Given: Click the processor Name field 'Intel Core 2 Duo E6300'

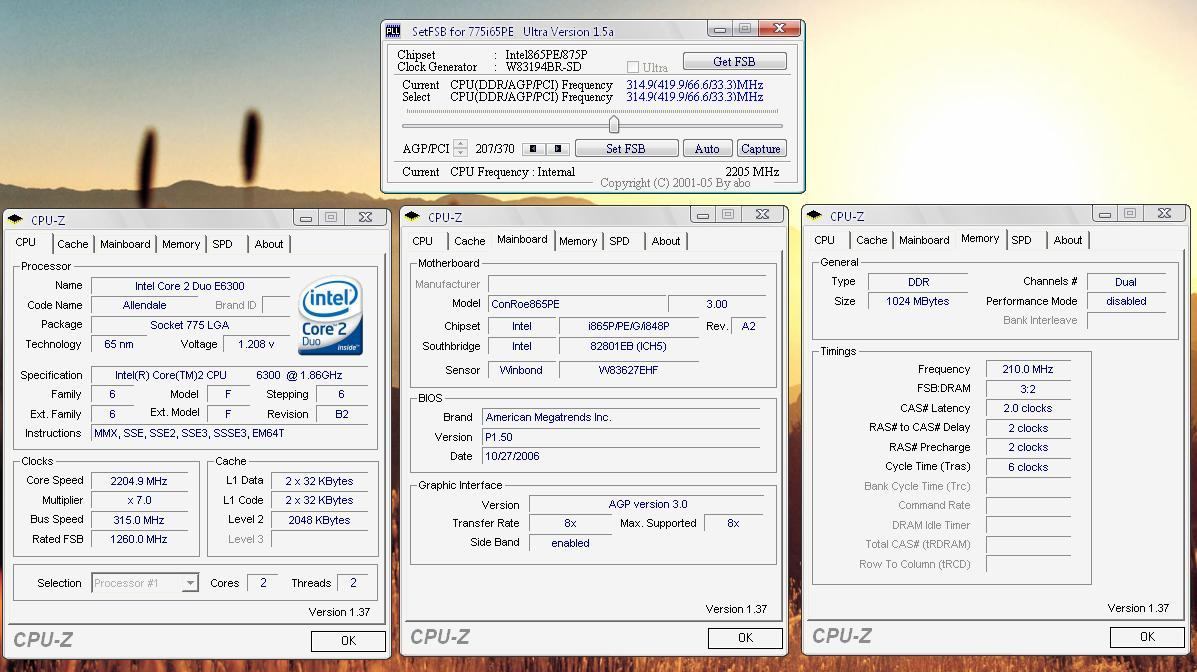Looking at the screenshot, I should tap(190, 286).
